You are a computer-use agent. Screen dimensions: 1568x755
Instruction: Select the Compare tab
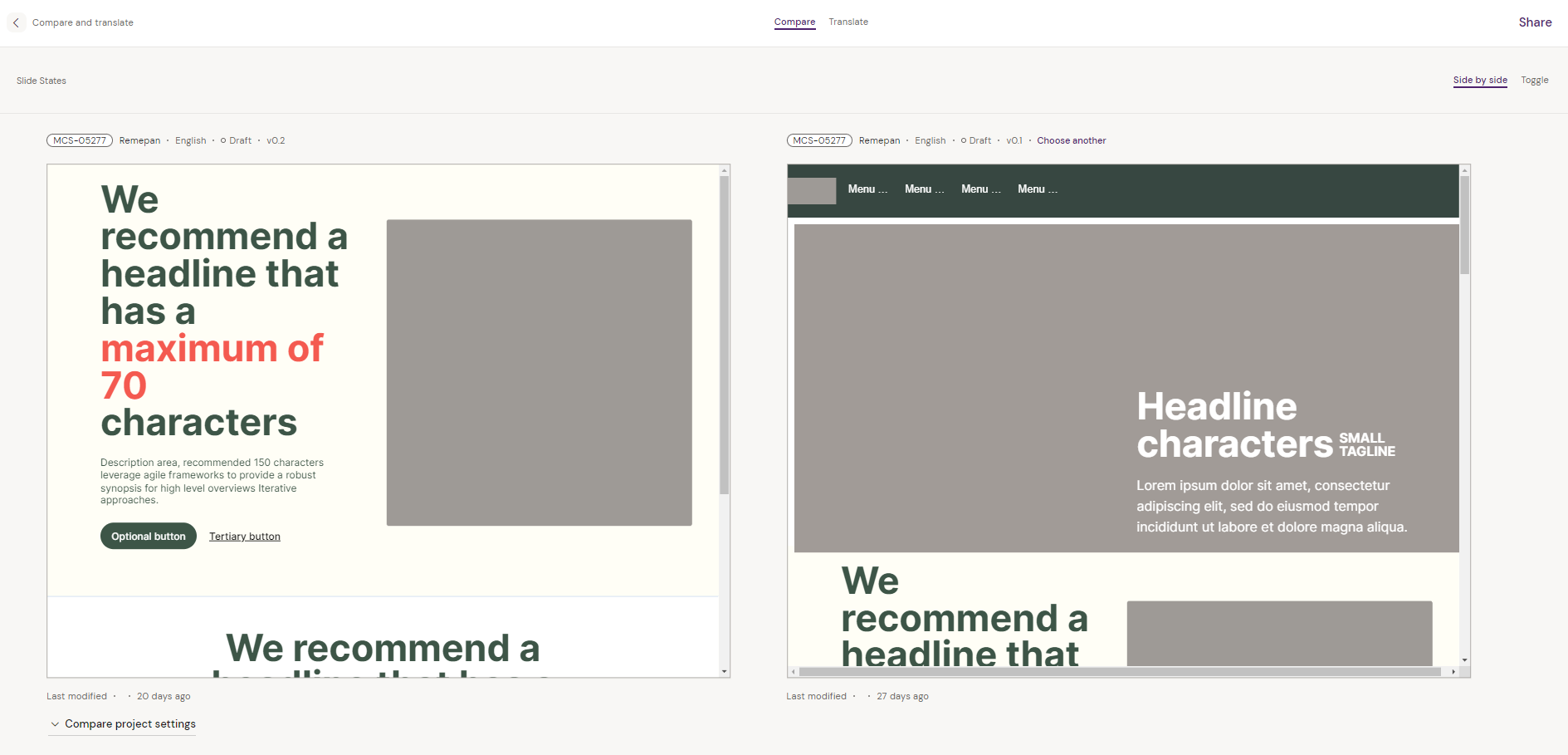(x=794, y=22)
